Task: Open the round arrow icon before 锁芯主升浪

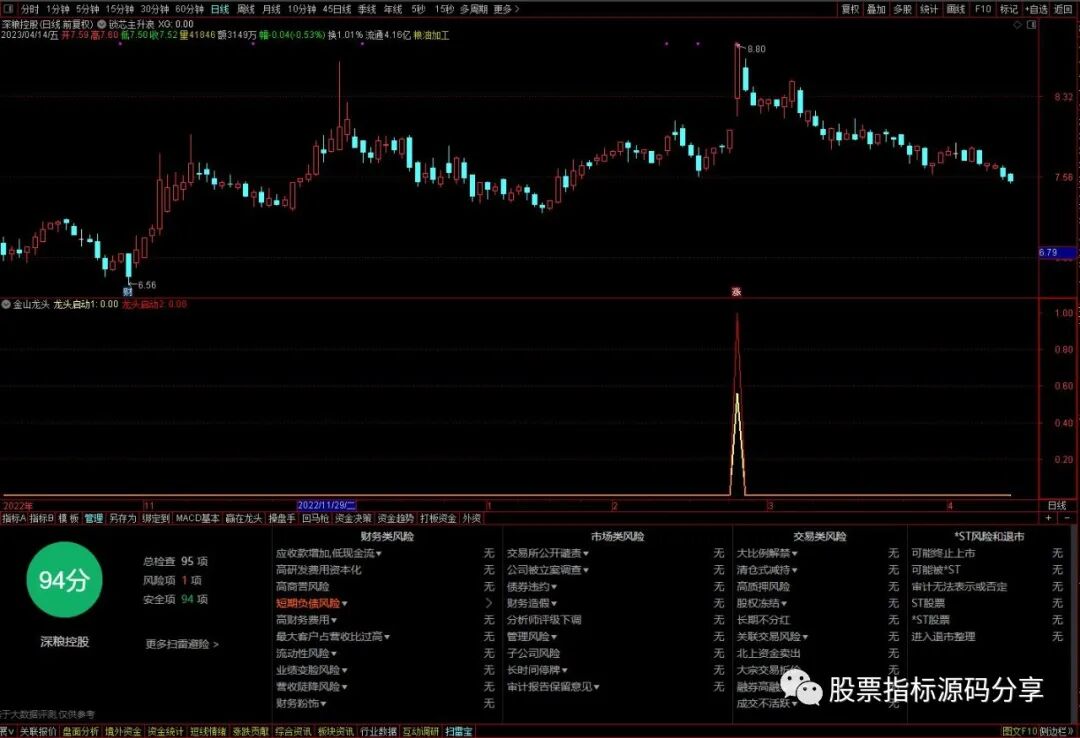Action: tap(102, 24)
